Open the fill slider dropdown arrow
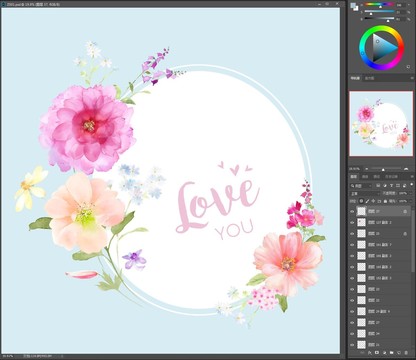Screen dimensions: 416x360 pyautogui.click(x=411, y=201)
